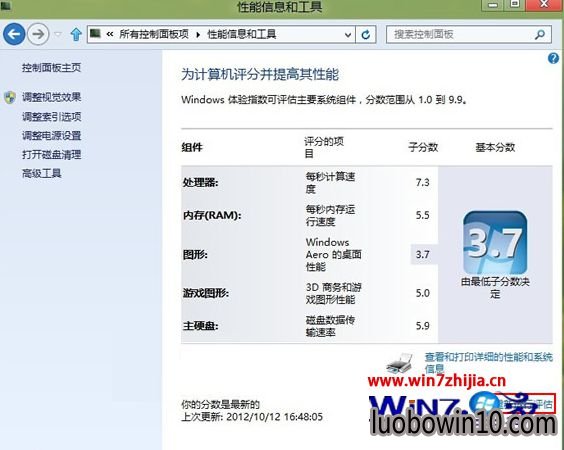Open 控制面板主页 link
The height and width of the screenshot is (450, 564).
pos(51,68)
